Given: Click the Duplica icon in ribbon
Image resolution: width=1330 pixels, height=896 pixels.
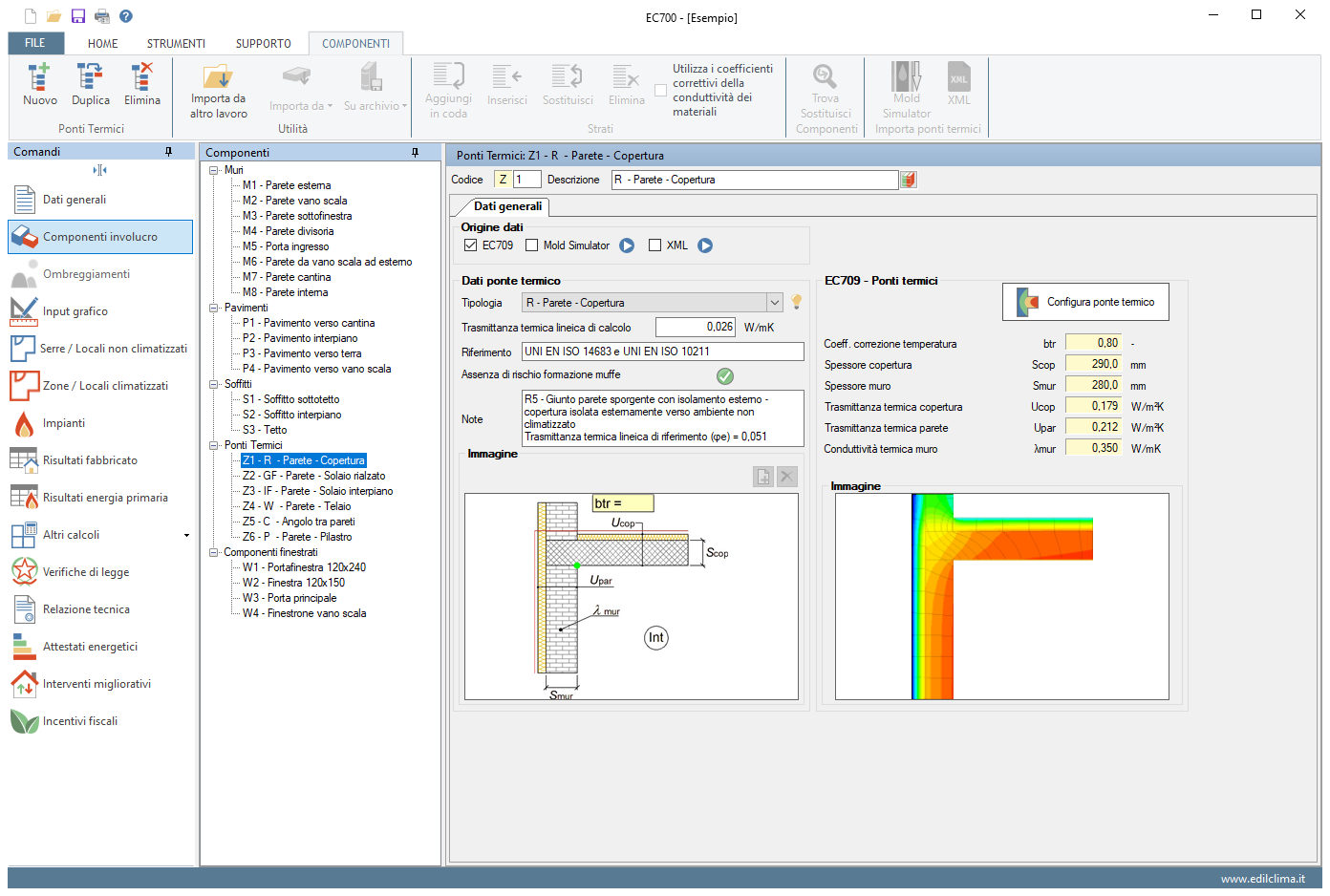Looking at the screenshot, I should coord(91,78).
